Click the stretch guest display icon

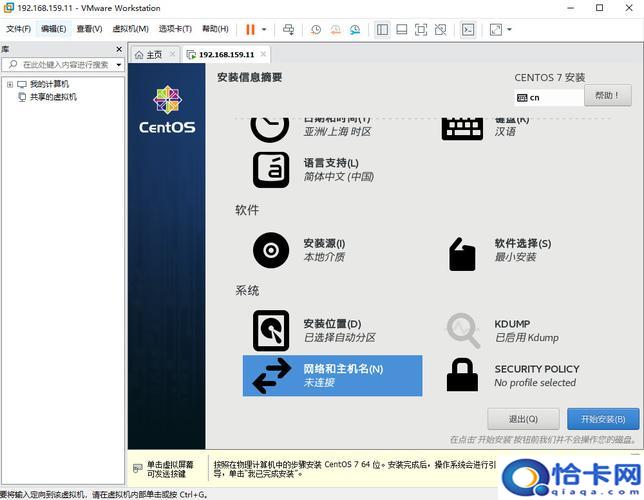(496, 30)
